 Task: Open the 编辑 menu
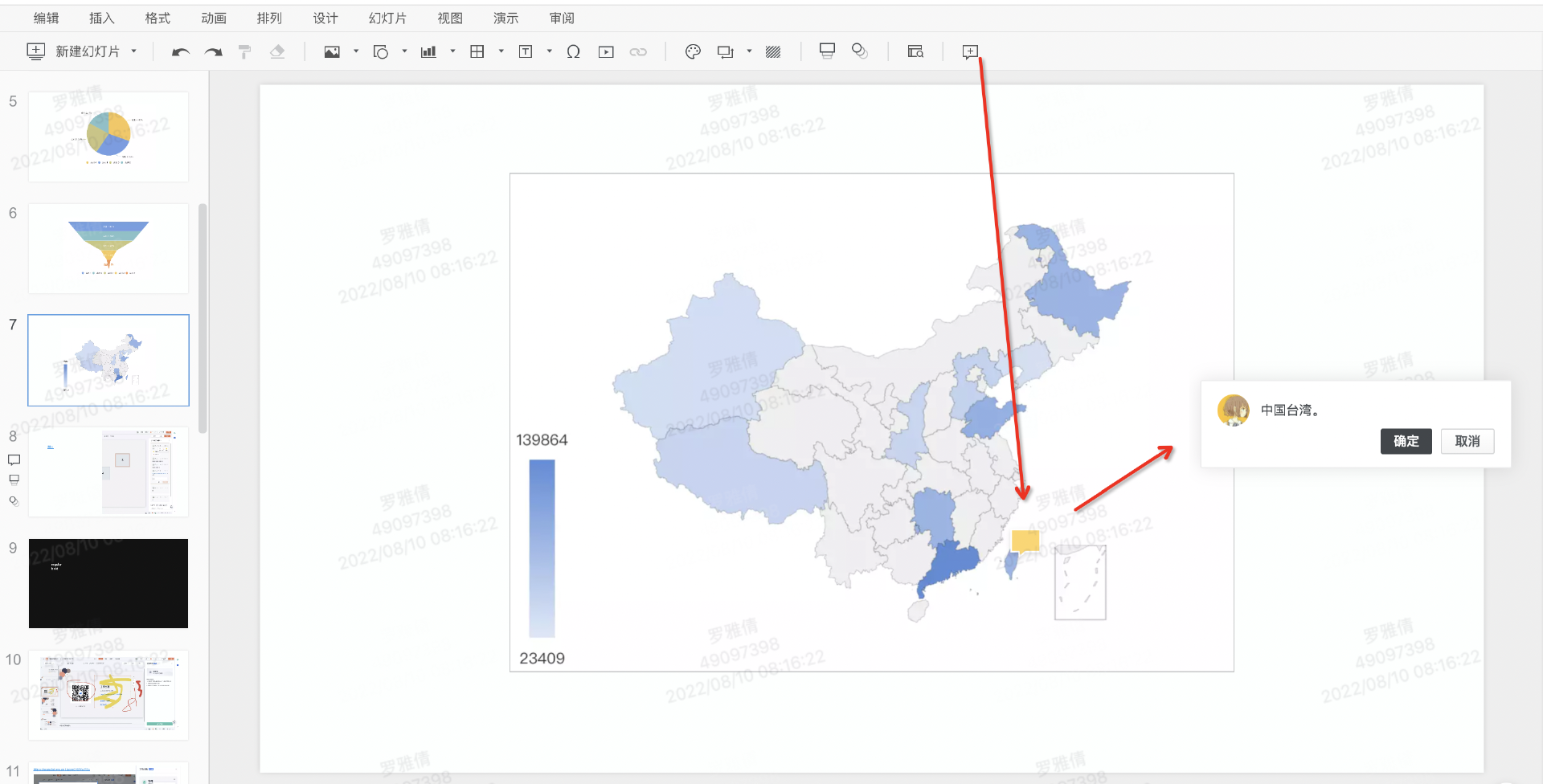(x=47, y=18)
